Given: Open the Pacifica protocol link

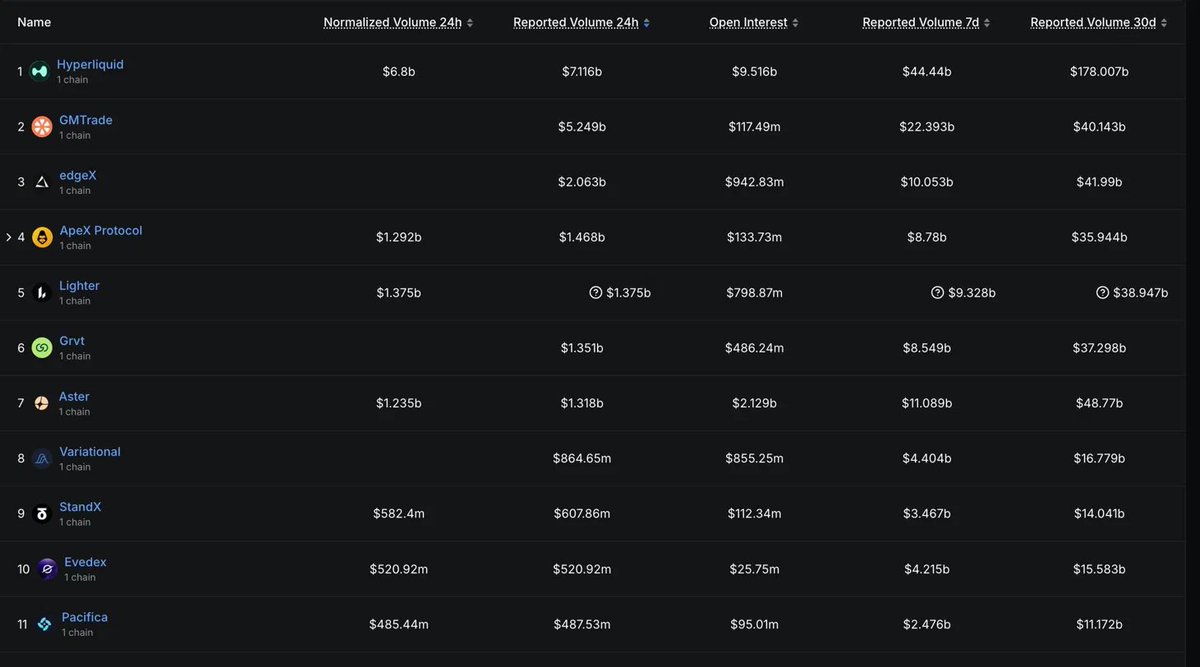Looking at the screenshot, I should pyautogui.click(x=85, y=617).
